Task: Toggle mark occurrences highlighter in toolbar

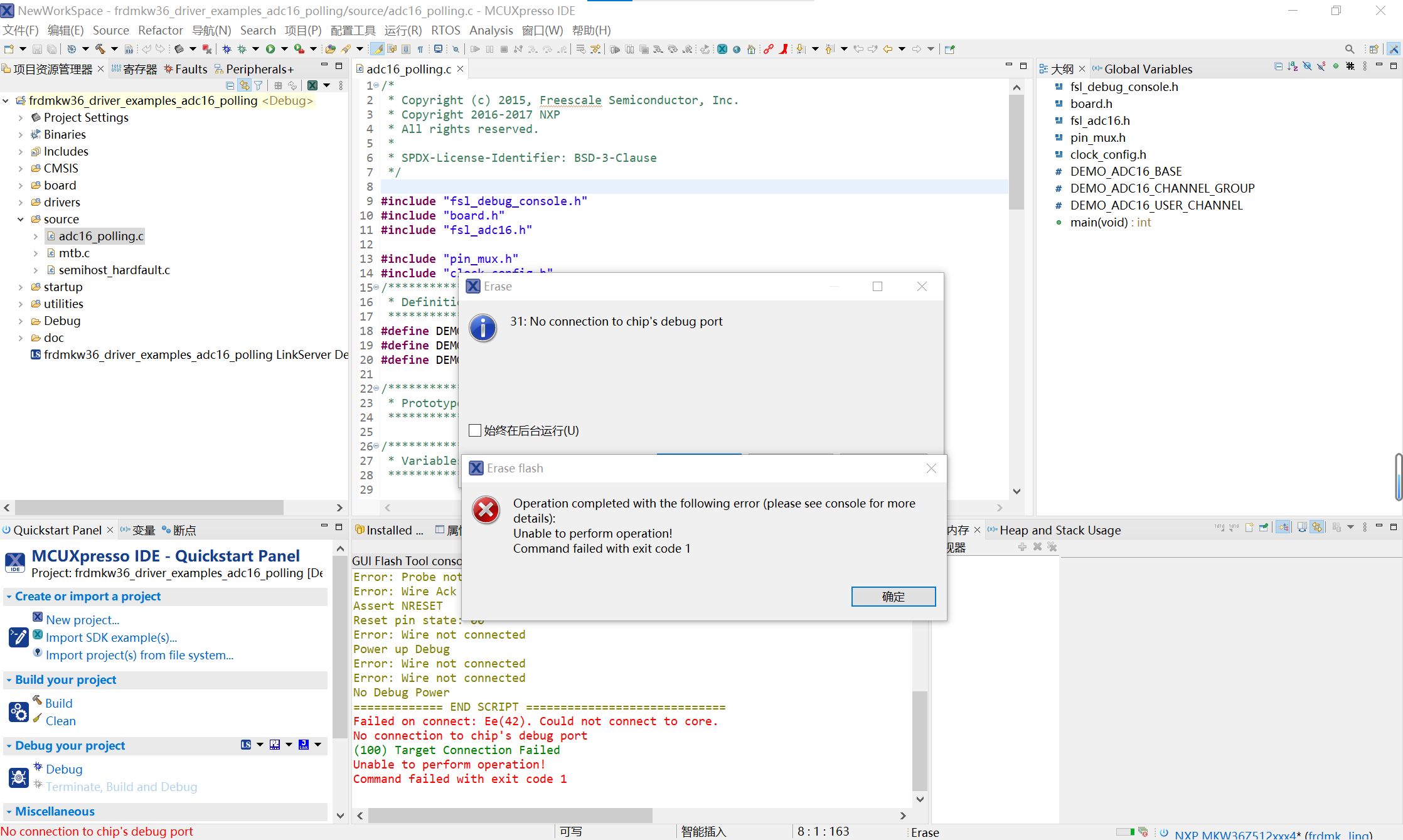Action: [x=377, y=49]
